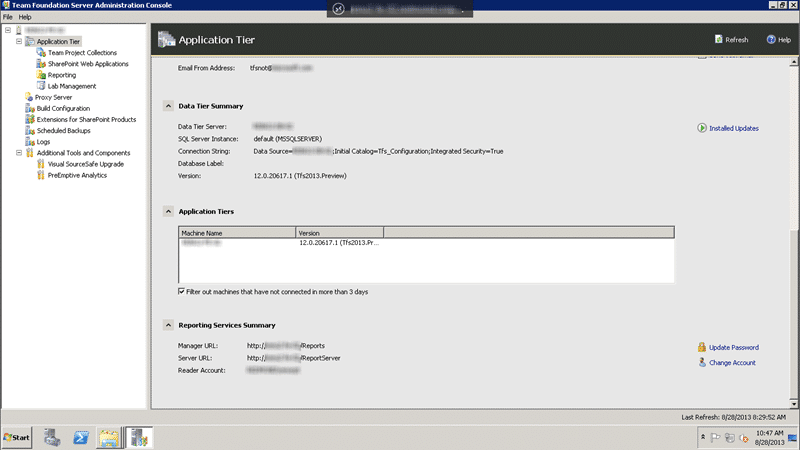
Task: Select Team Project Collections in tree
Action: (82, 53)
